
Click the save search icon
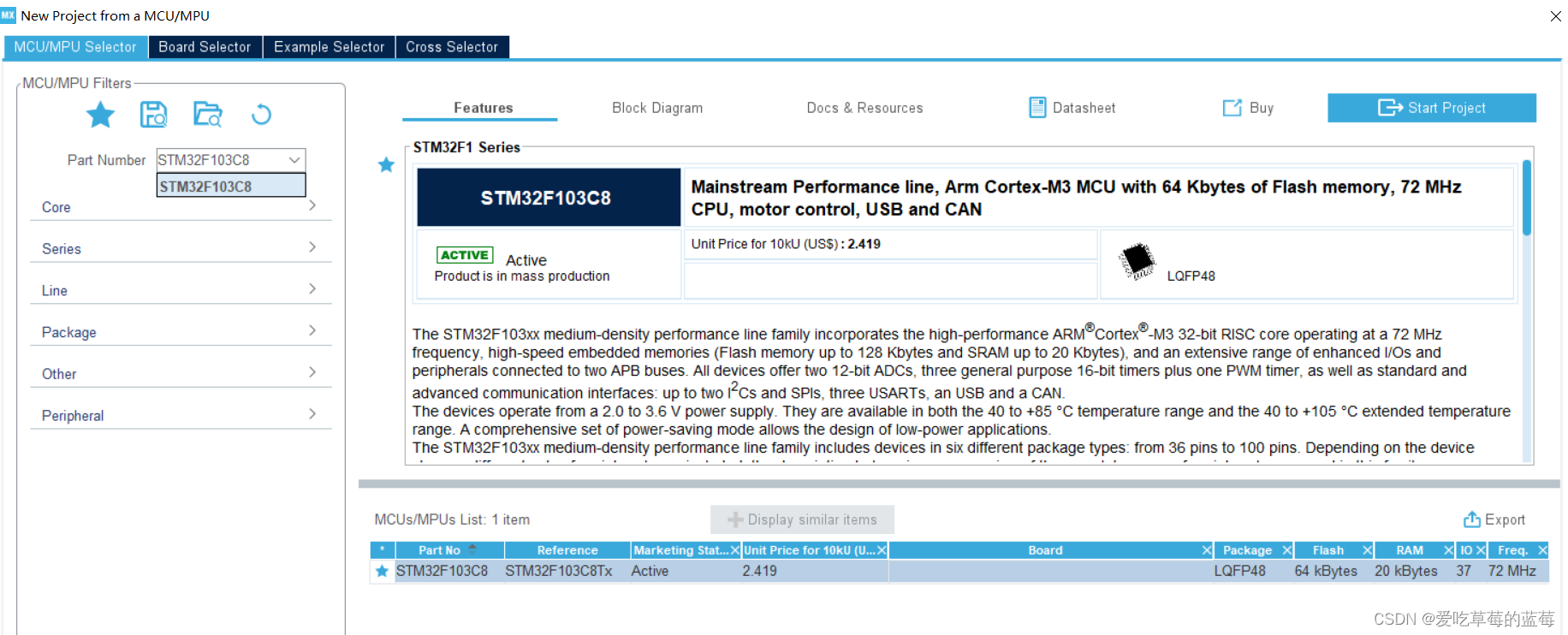point(154,114)
